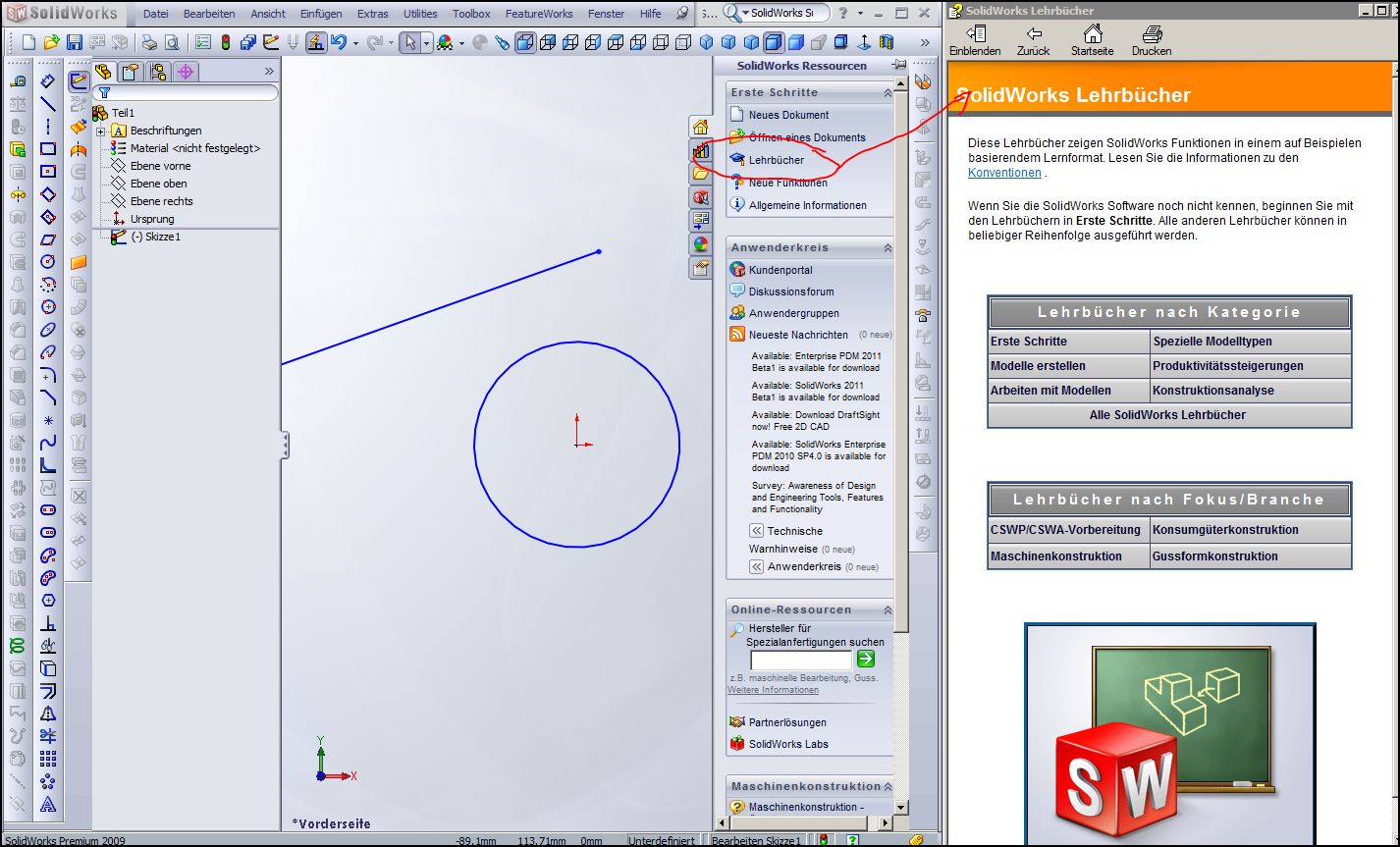Click the Print icon in the toolbar
The image size is (1400, 847).
click(149, 42)
